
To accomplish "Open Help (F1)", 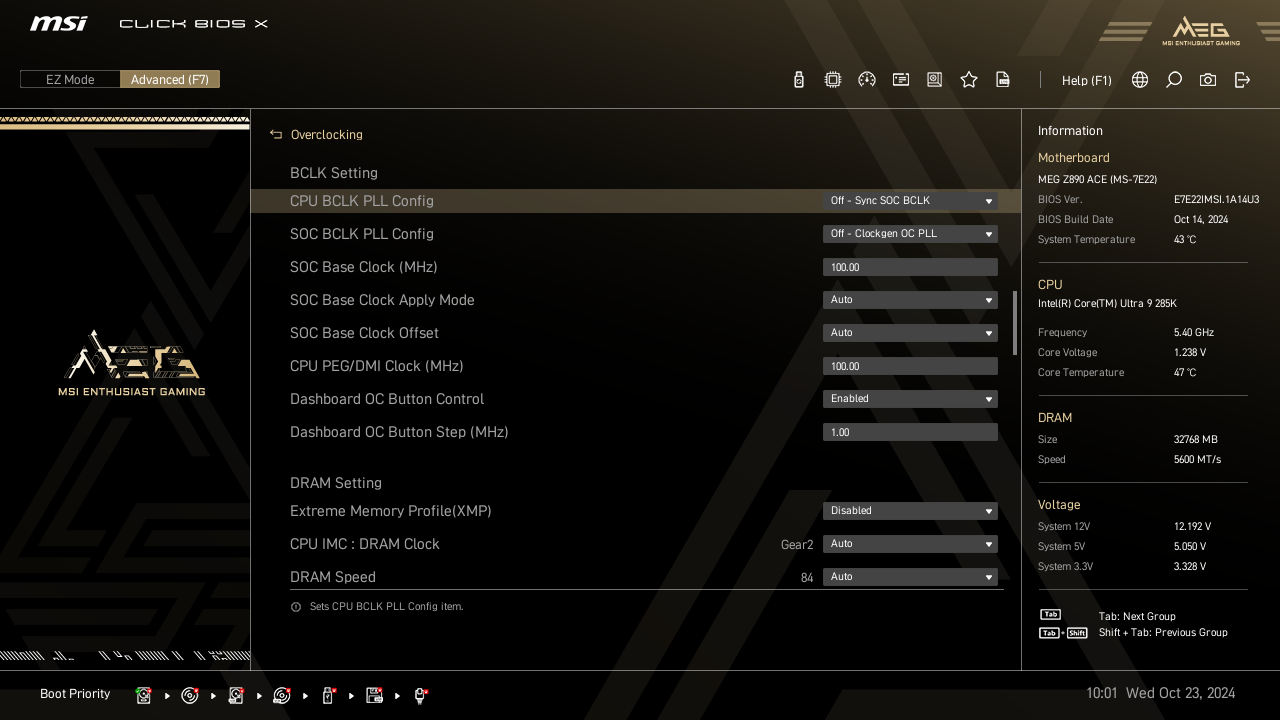I will coord(1086,80).
